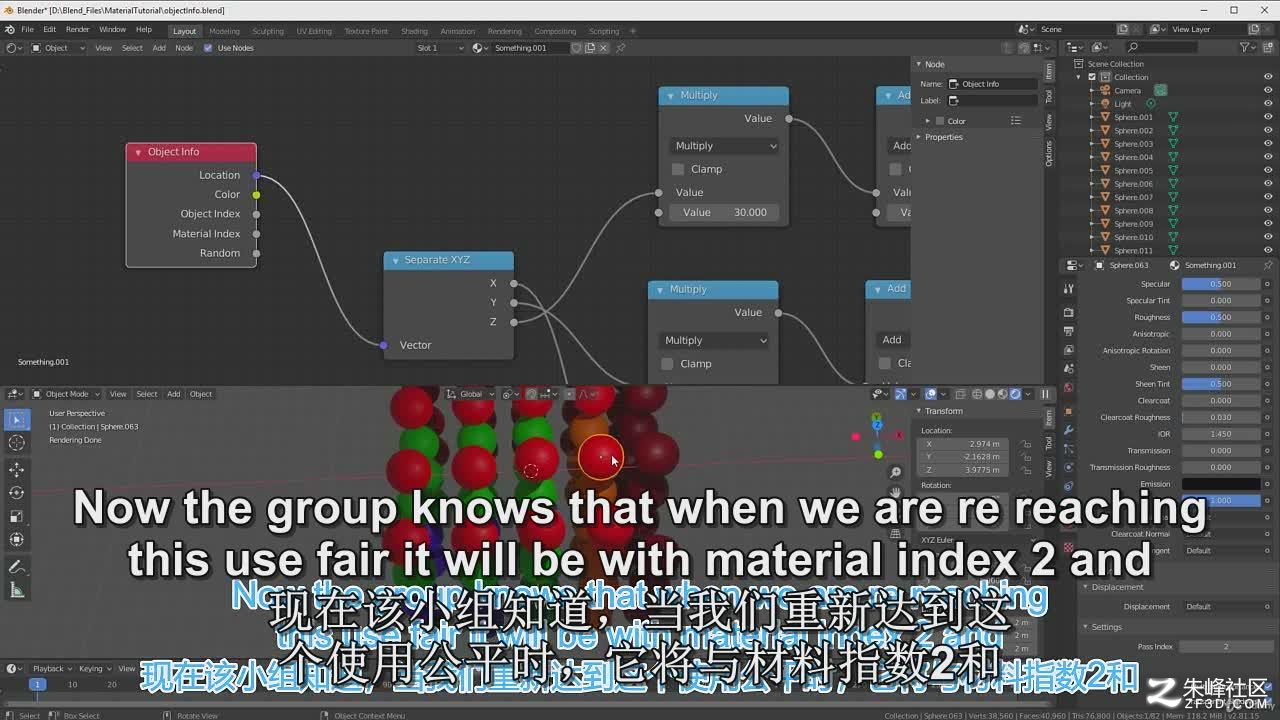Screen dimensions: 1280x720
Task: Toggle the Color checkbox in Node panel
Action: (939, 121)
